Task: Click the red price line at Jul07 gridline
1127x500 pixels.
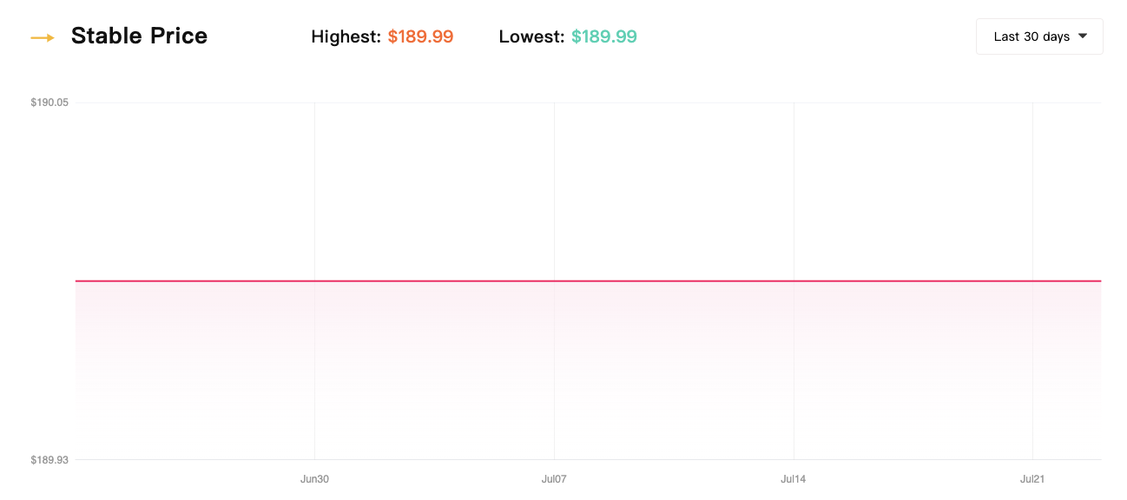Action: pos(554,281)
